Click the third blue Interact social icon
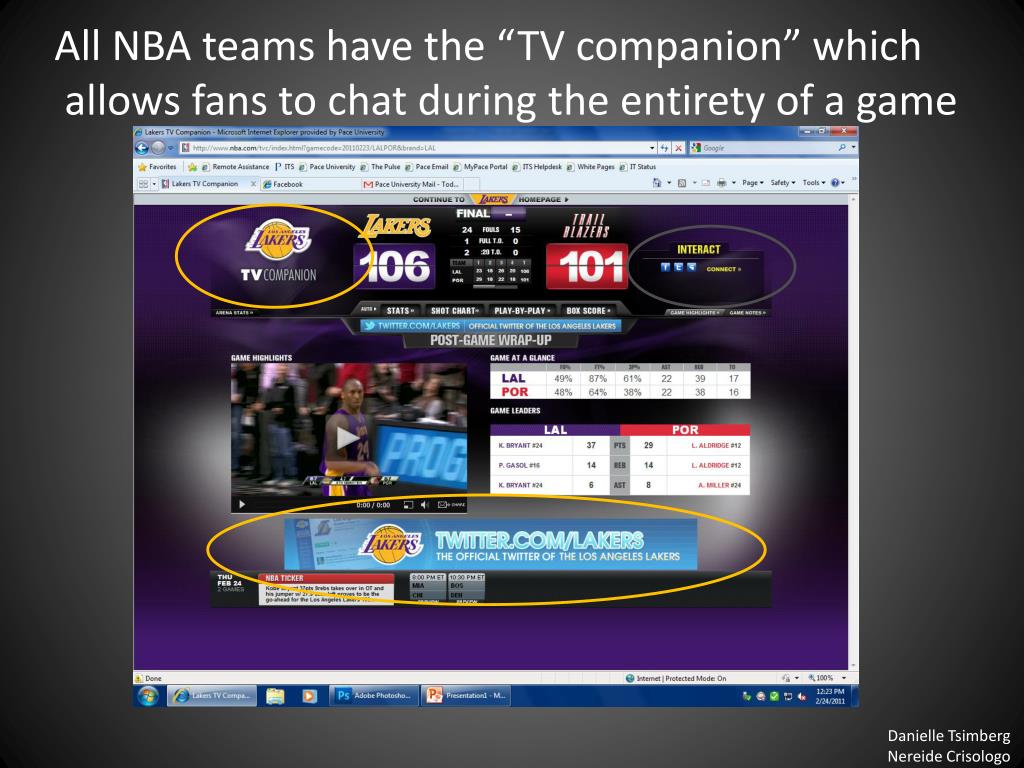The width and height of the screenshot is (1024, 768). pos(692,267)
